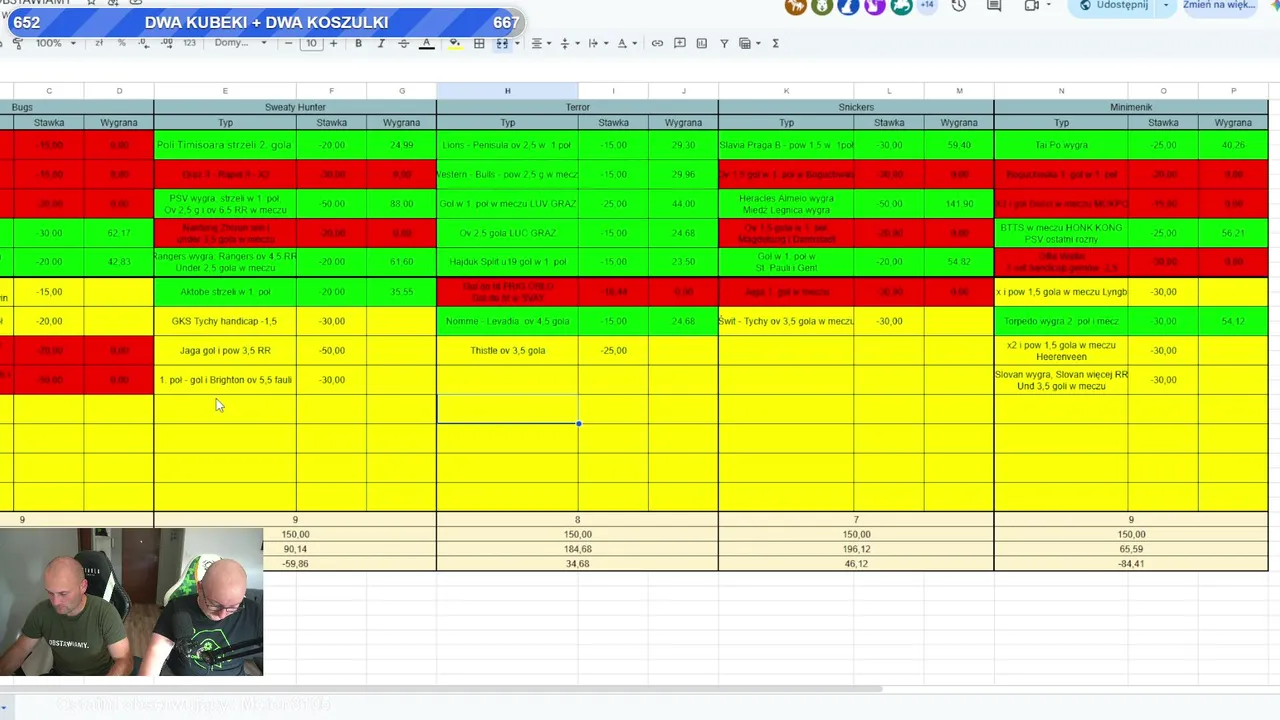Click the insert link icon
This screenshot has height=720, width=1280.
[657, 44]
